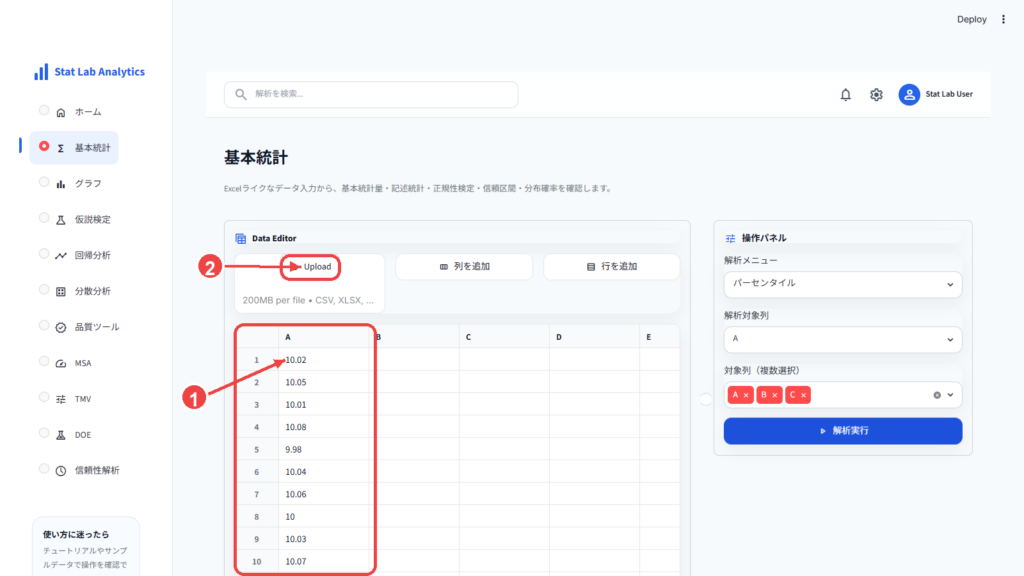Select the 品質ツール radio button

(x=44, y=325)
